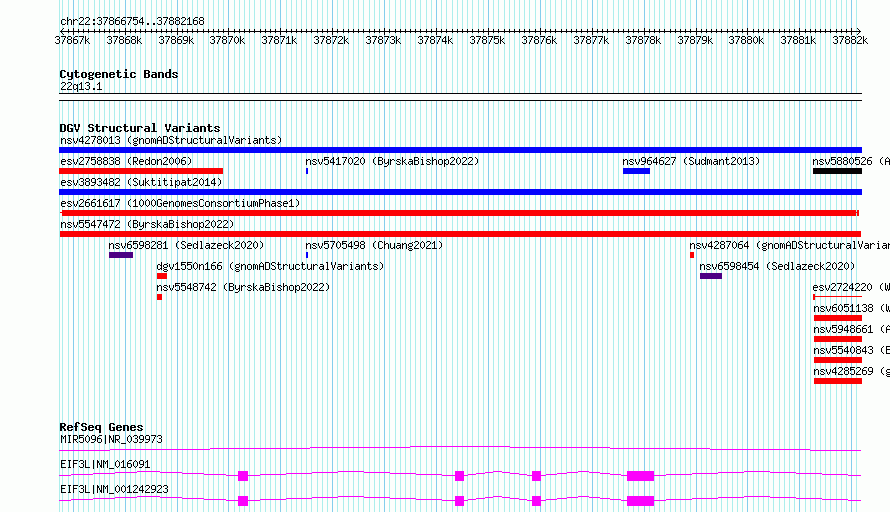Click the 37867k ruler position

click(72, 40)
